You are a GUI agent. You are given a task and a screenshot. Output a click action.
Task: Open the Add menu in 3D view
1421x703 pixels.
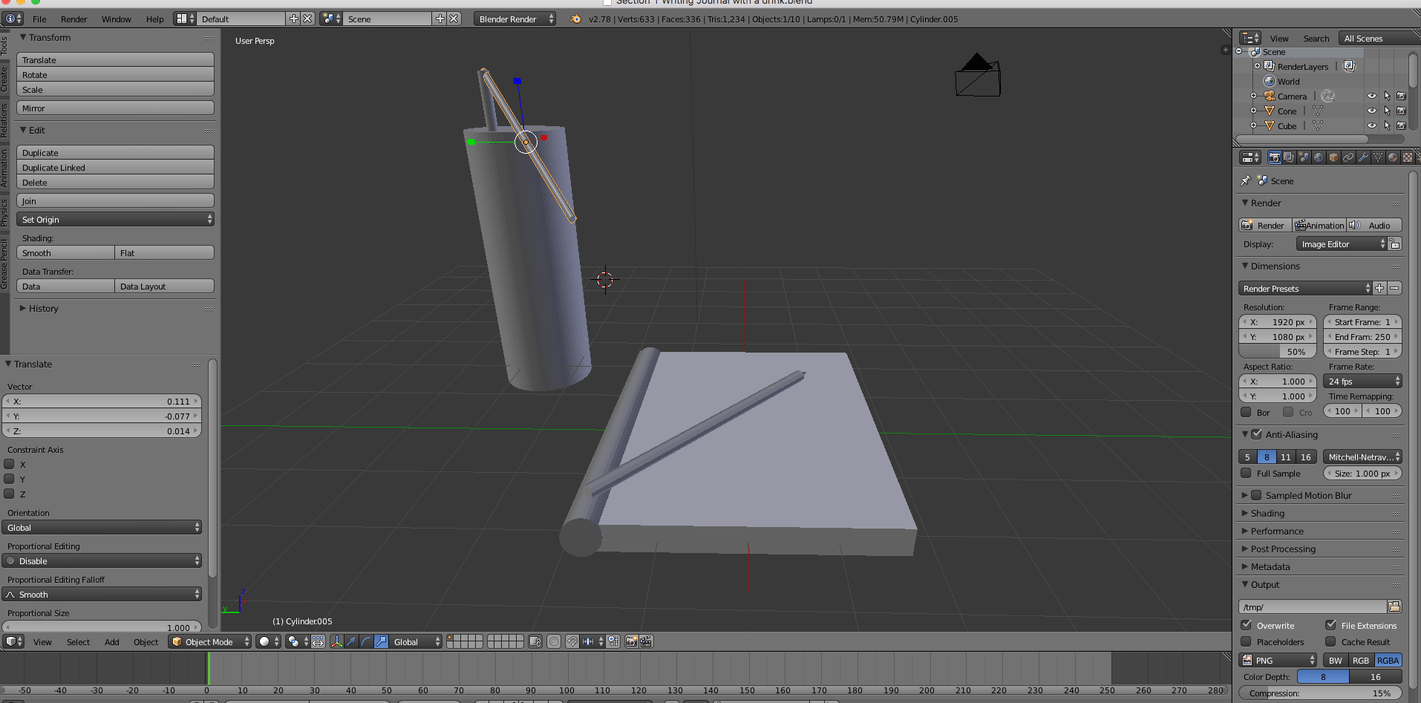(111, 642)
